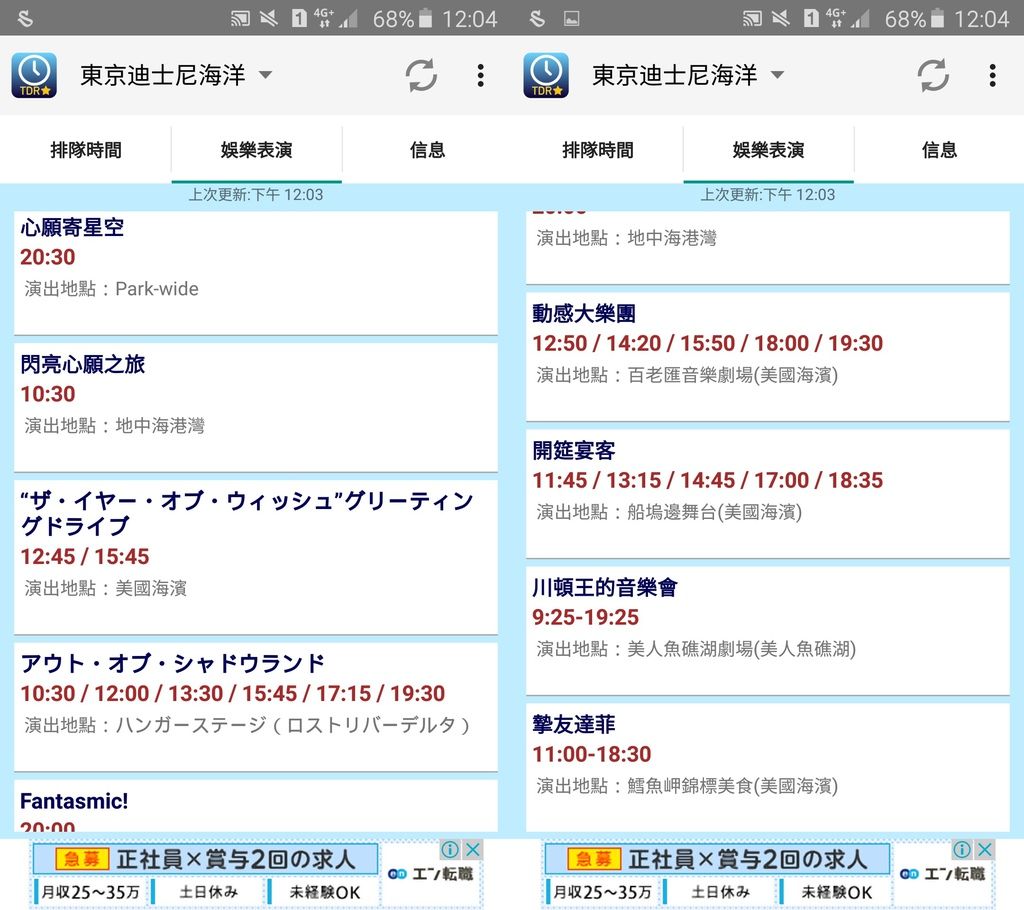Tap image notification icon in right status bar
This screenshot has height=910, width=1024.
pos(571,19)
